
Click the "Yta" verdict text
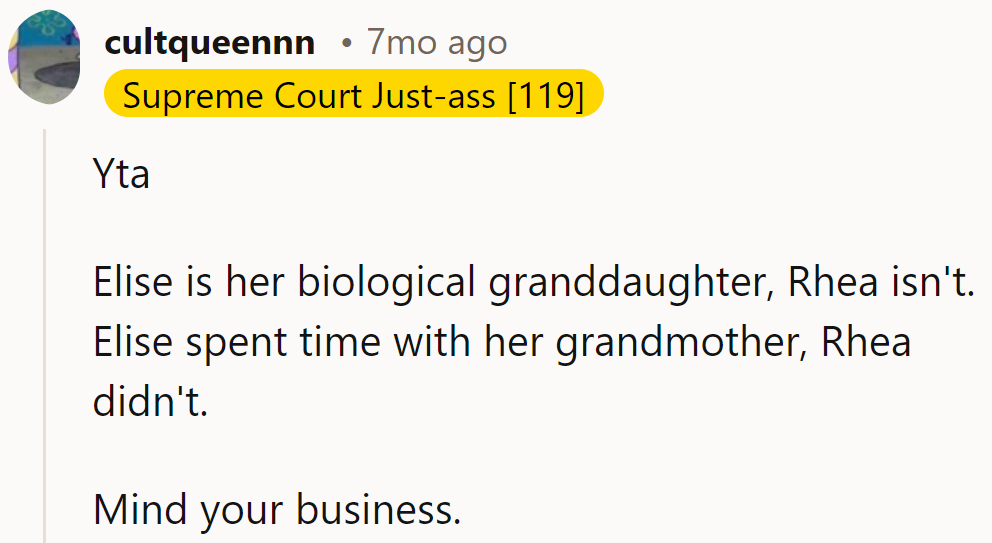(x=121, y=175)
